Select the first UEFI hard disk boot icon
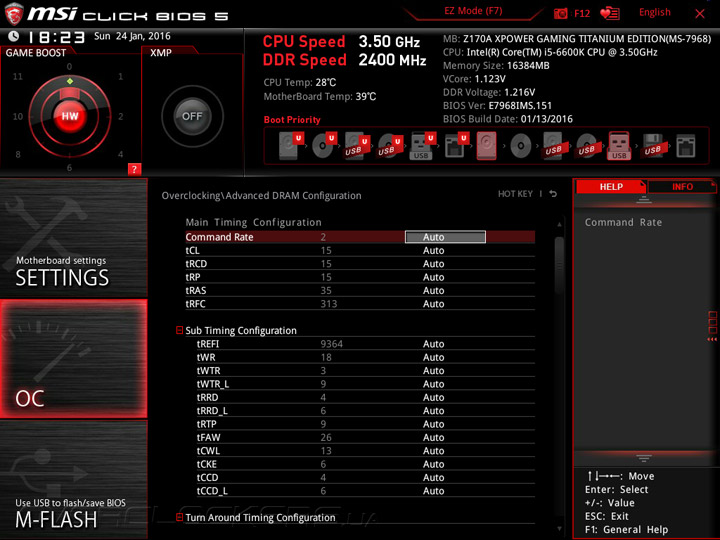Screen dimensions: 720x540 click(x=291, y=146)
